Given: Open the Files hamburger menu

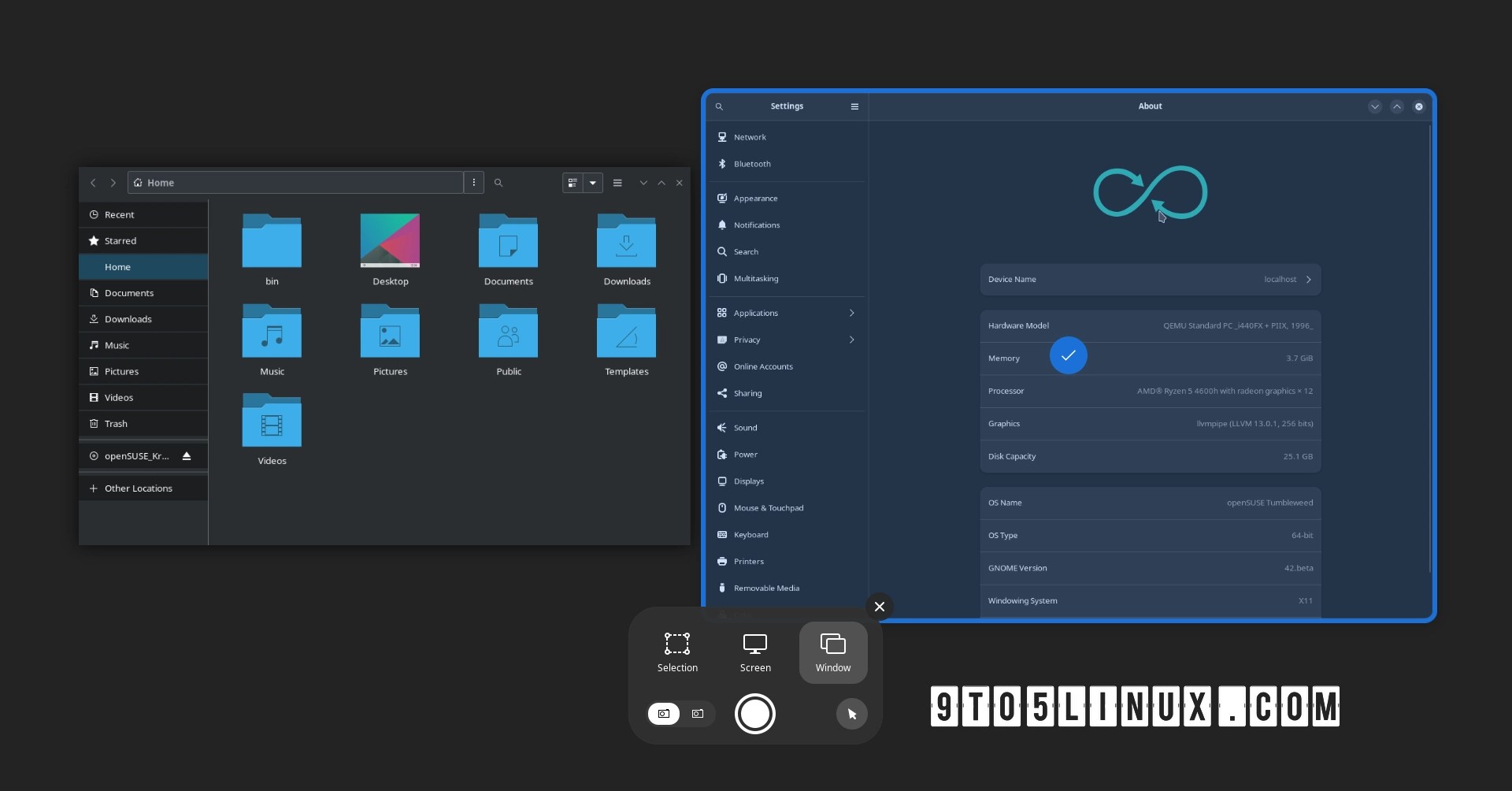Looking at the screenshot, I should [617, 183].
